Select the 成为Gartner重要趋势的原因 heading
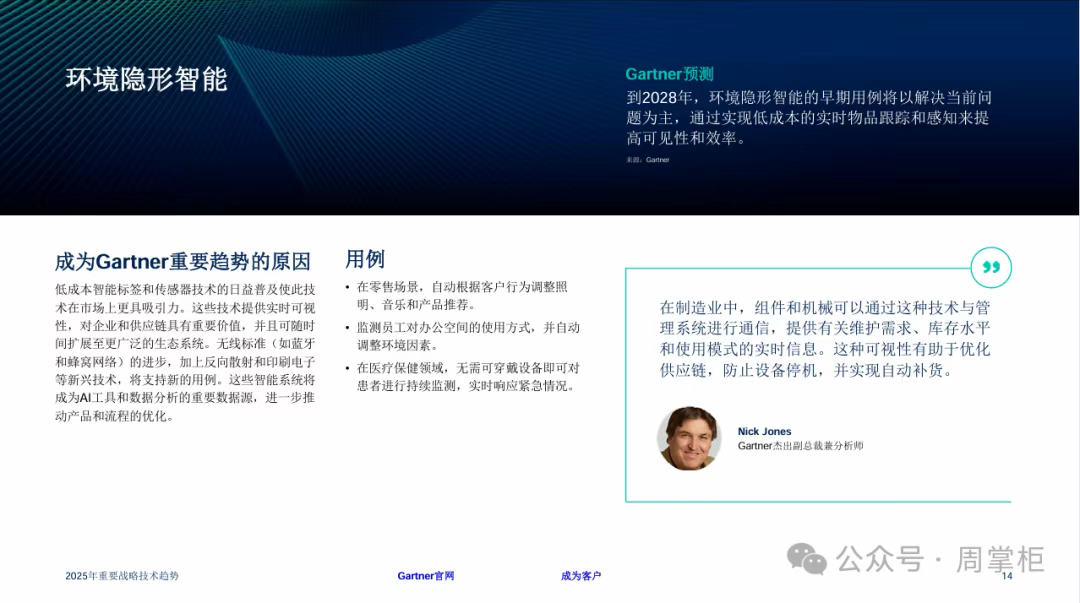The height and width of the screenshot is (603, 1080). tap(183, 262)
